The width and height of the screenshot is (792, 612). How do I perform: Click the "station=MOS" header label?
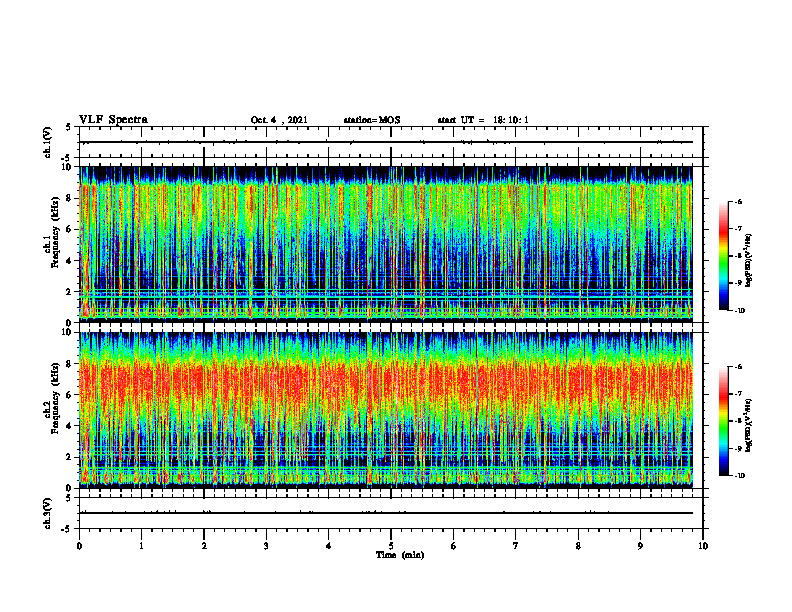point(372,120)
